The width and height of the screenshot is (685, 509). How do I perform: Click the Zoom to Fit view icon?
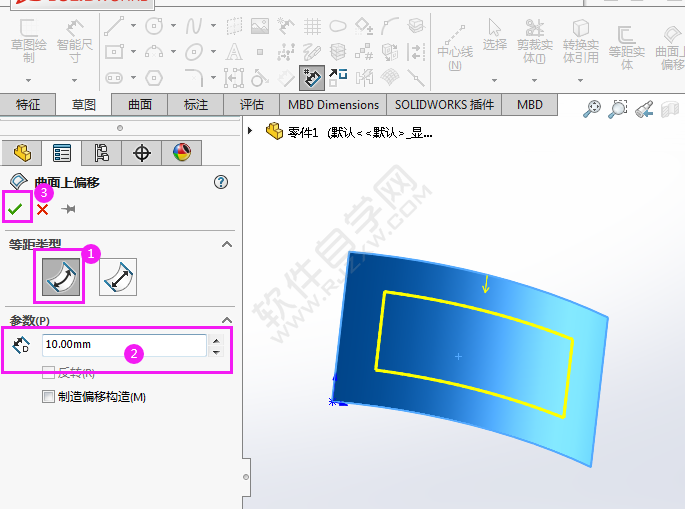(x=592, y=109)
